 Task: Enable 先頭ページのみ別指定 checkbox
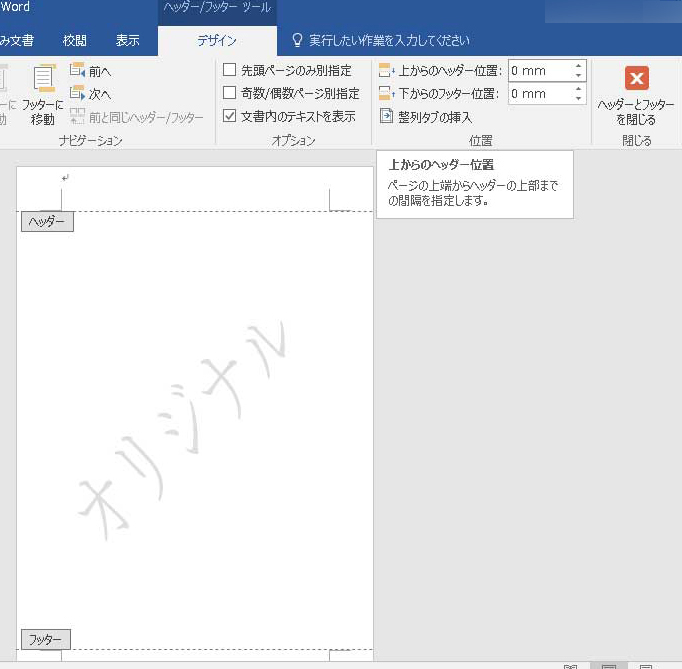point(230,71)
